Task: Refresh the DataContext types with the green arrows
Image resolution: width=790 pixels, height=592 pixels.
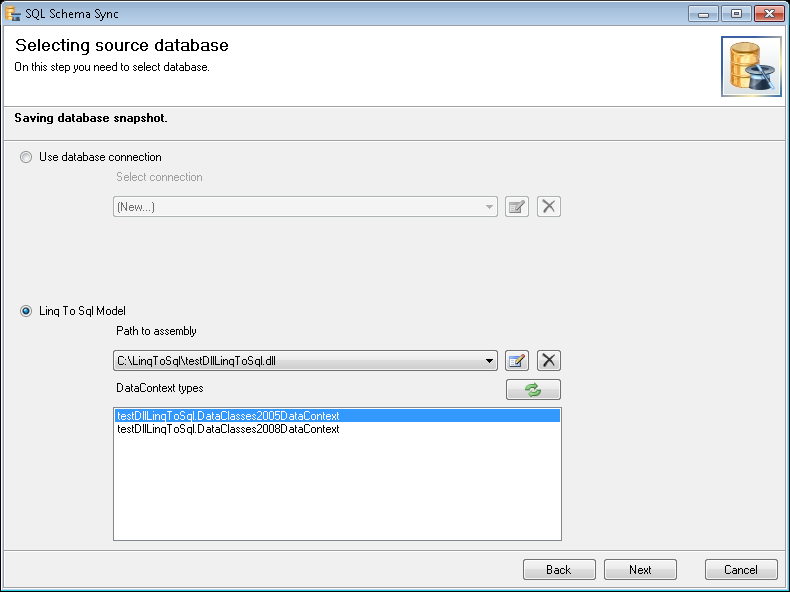Action: (x=533, y=389)
